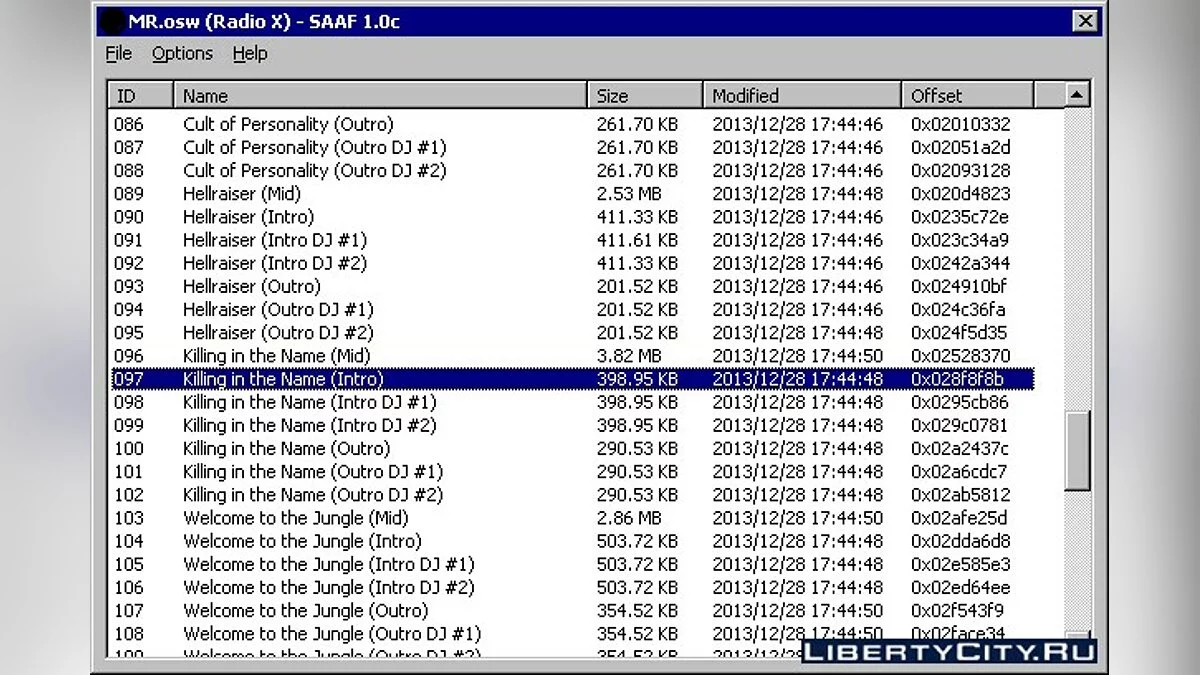Click the vertical scrollbar thumb
Image resolution: width=1200 pixels, height=675 pixels.
1076,450
